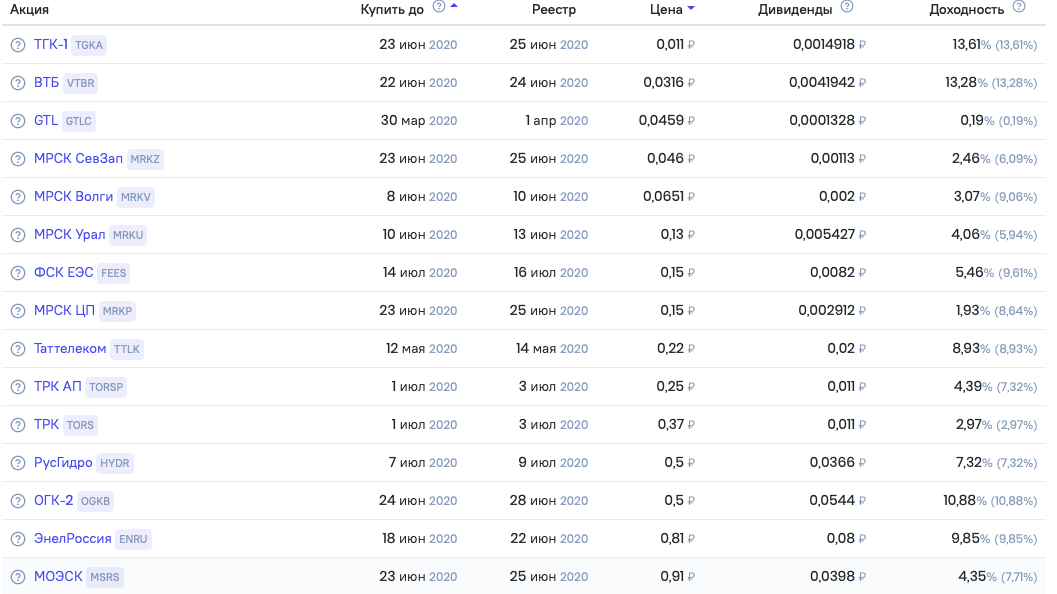This screenshot has height=594, width=1057.
Task: Open the МОЭСК stock link
Action: click(58, 576)
